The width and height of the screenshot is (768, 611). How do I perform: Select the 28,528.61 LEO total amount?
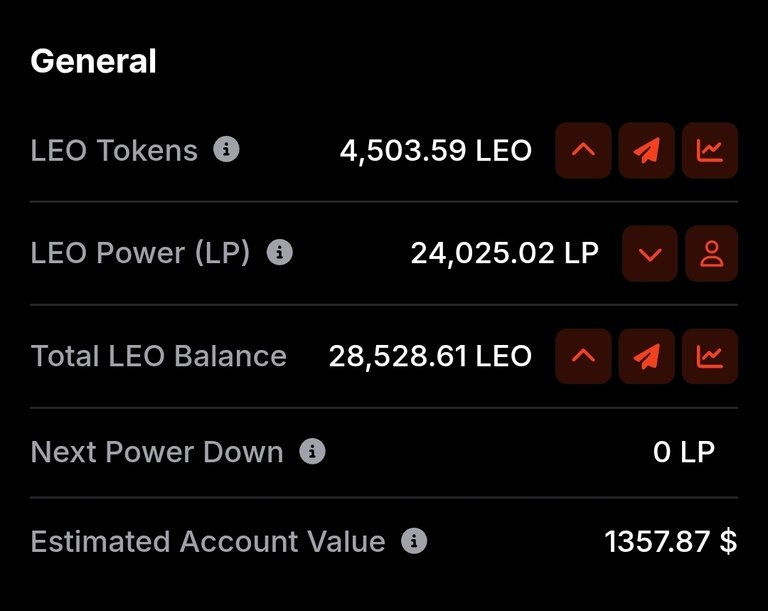click(x=430, y=356)
